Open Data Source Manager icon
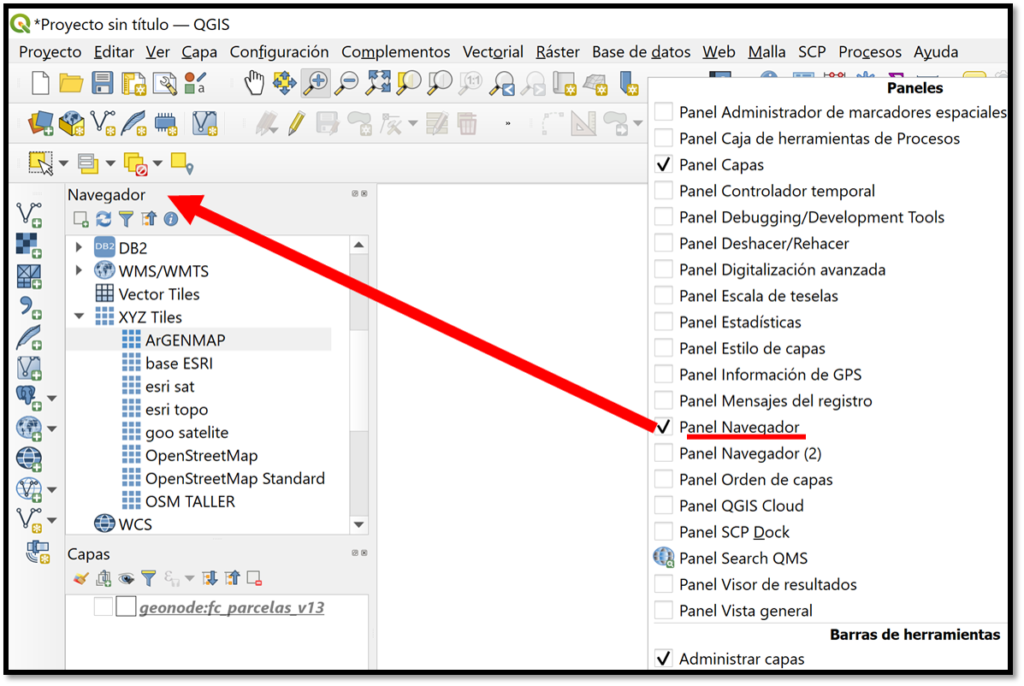 [40, 123]
